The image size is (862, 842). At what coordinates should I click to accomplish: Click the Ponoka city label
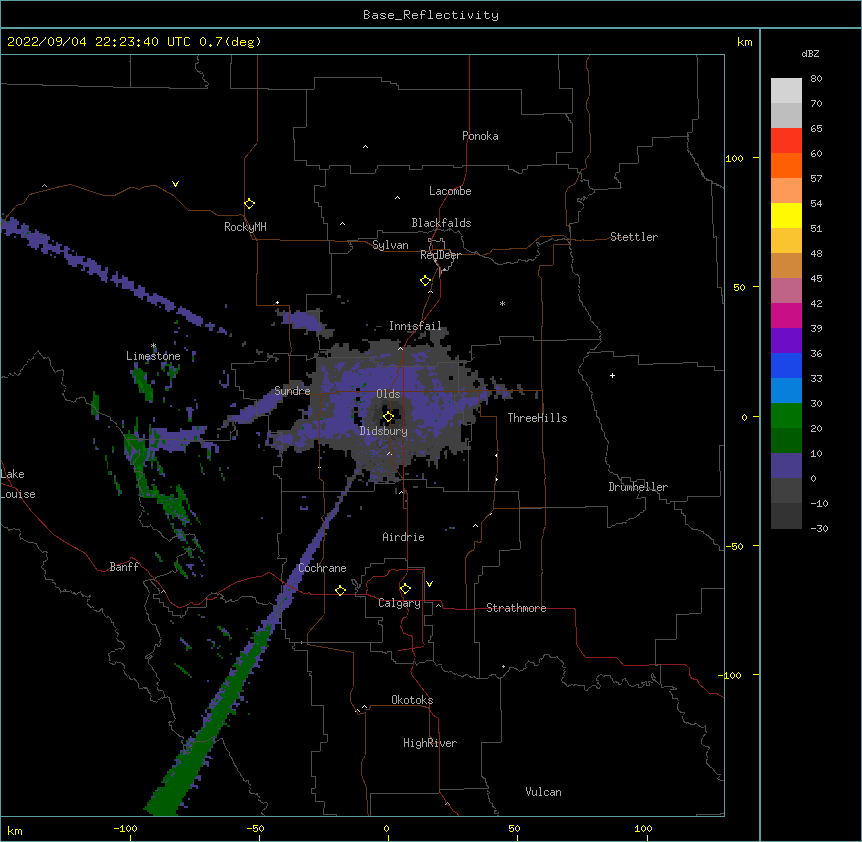click(x=480, y=136)
